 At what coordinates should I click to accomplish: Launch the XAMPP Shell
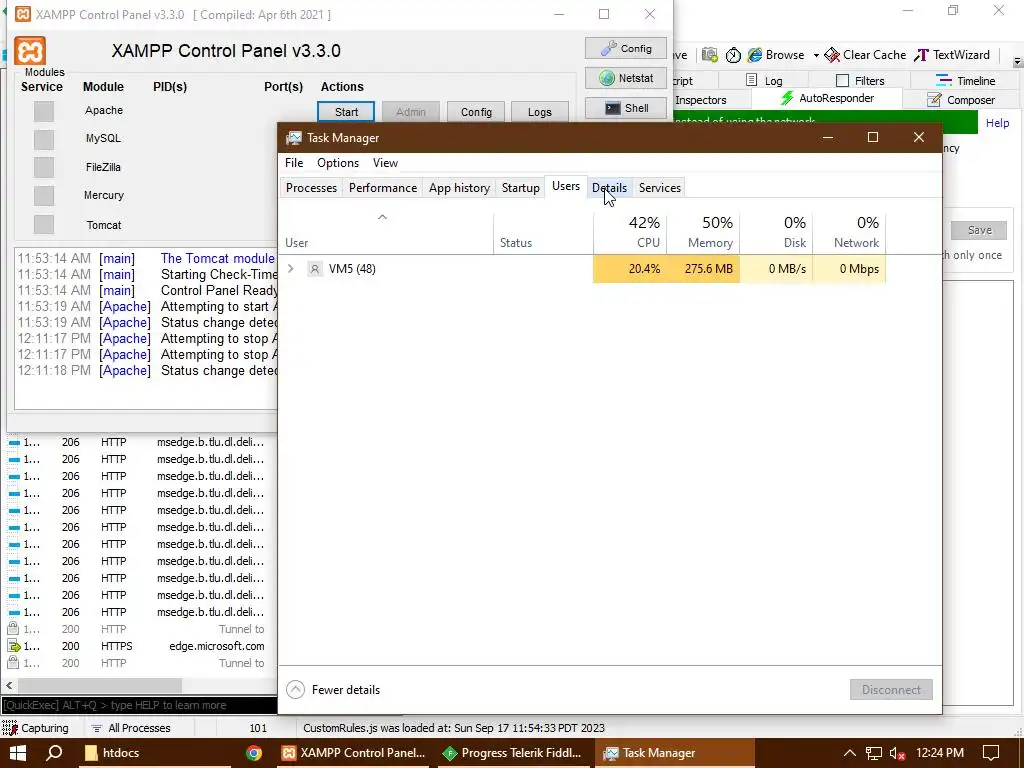point(626,108)
